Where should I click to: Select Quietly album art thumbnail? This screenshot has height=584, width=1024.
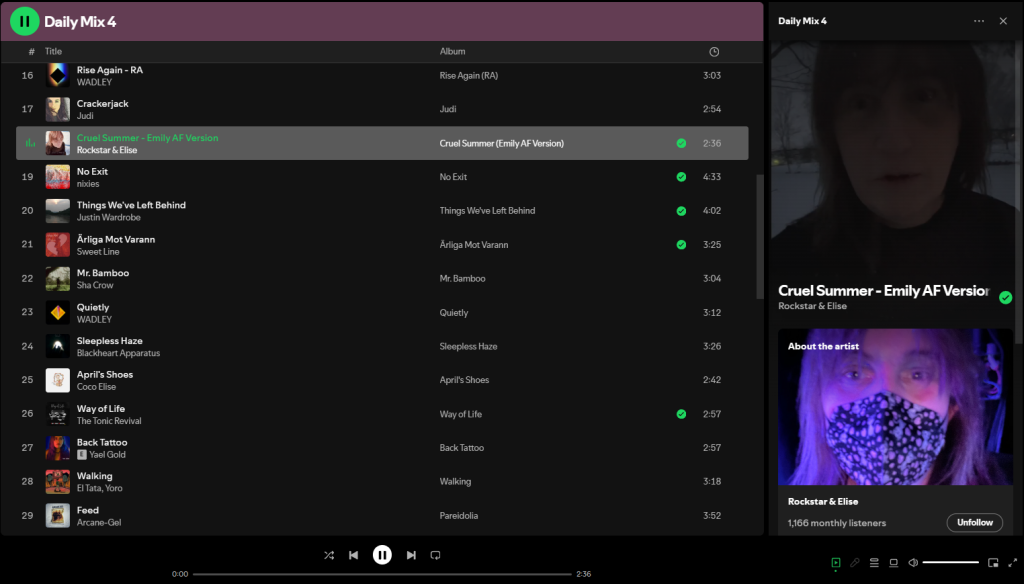[57, 312]
